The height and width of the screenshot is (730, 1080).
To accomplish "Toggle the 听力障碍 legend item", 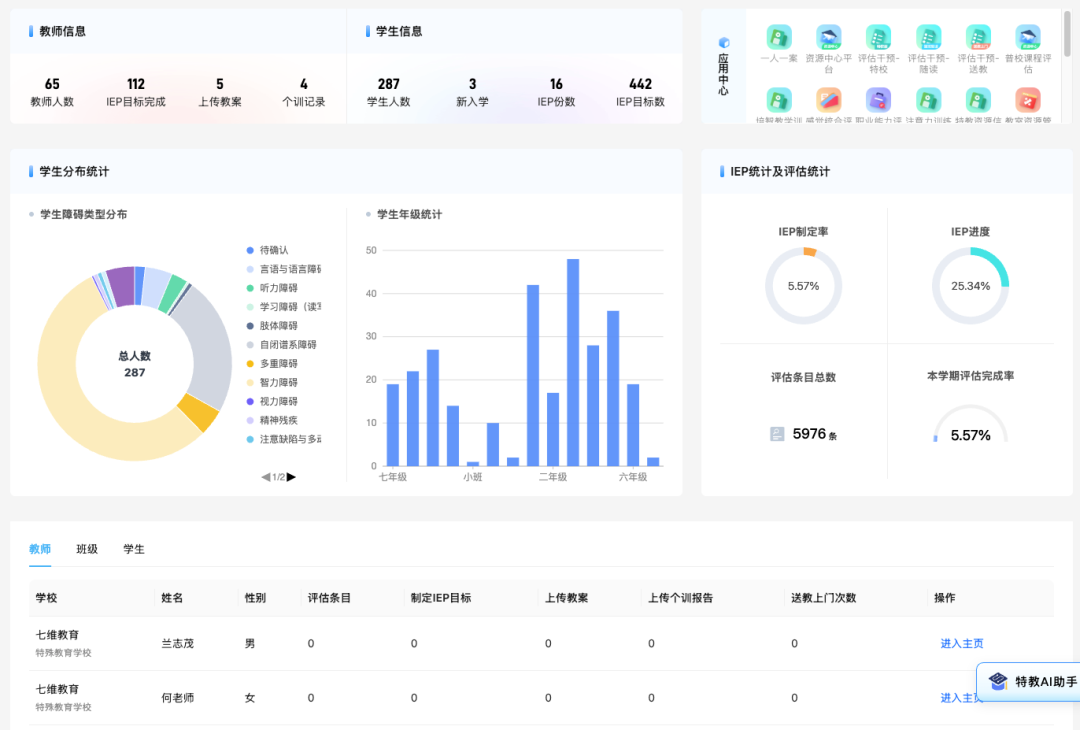I will pos(272,288).
